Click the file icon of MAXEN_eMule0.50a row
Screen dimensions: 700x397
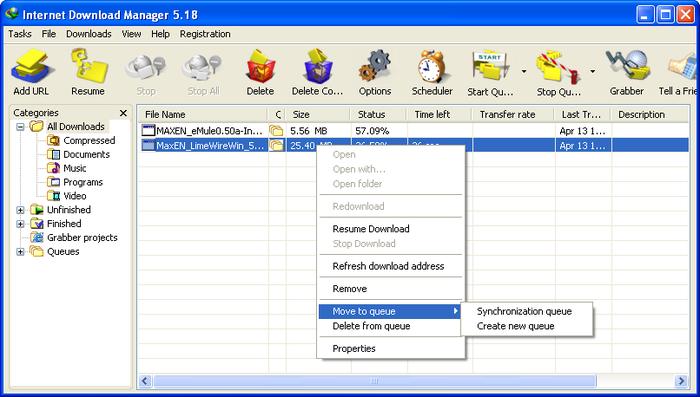[x=148, y=131]
